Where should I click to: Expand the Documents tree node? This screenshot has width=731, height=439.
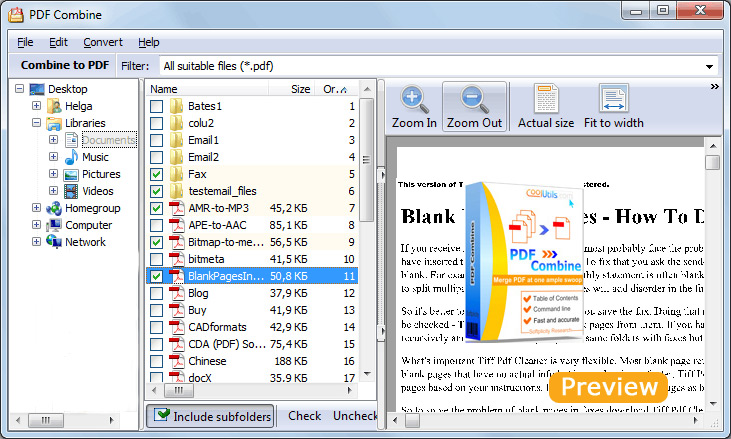tap(54, 139)
